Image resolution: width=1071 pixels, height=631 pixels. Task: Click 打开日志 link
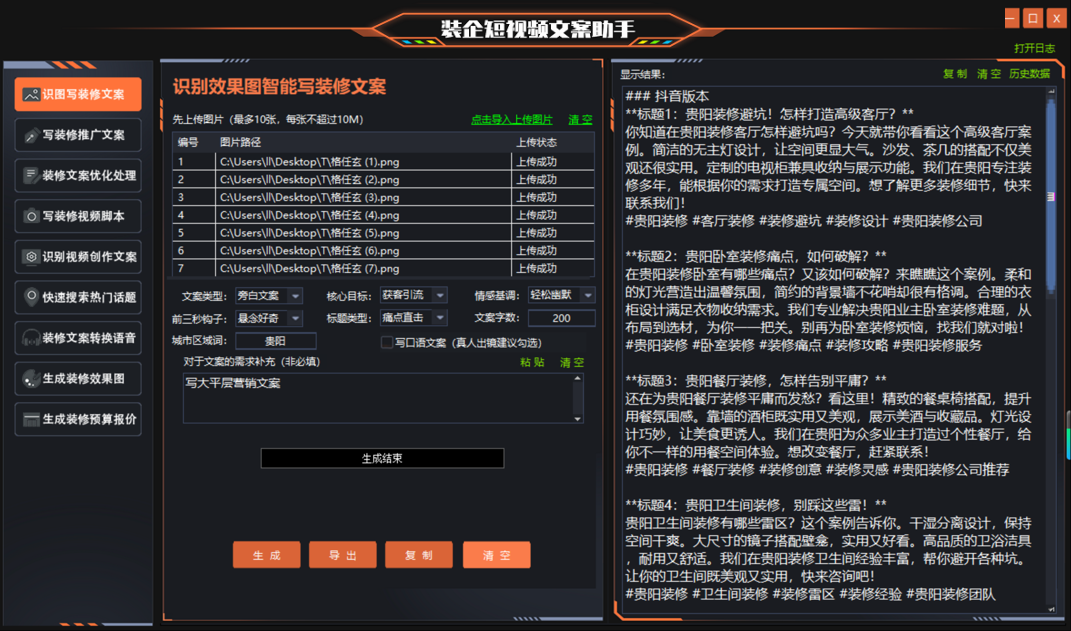[x=1034, y=48]
